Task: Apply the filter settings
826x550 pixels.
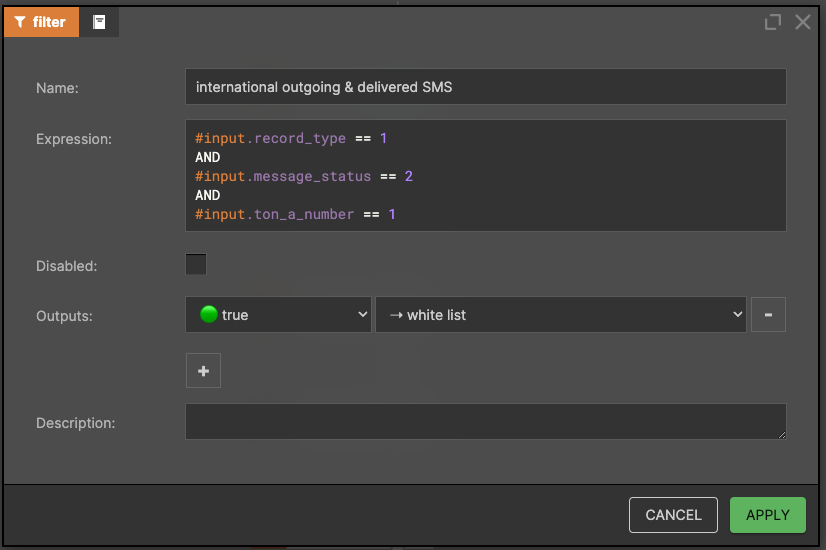Action: pos(768,515)
